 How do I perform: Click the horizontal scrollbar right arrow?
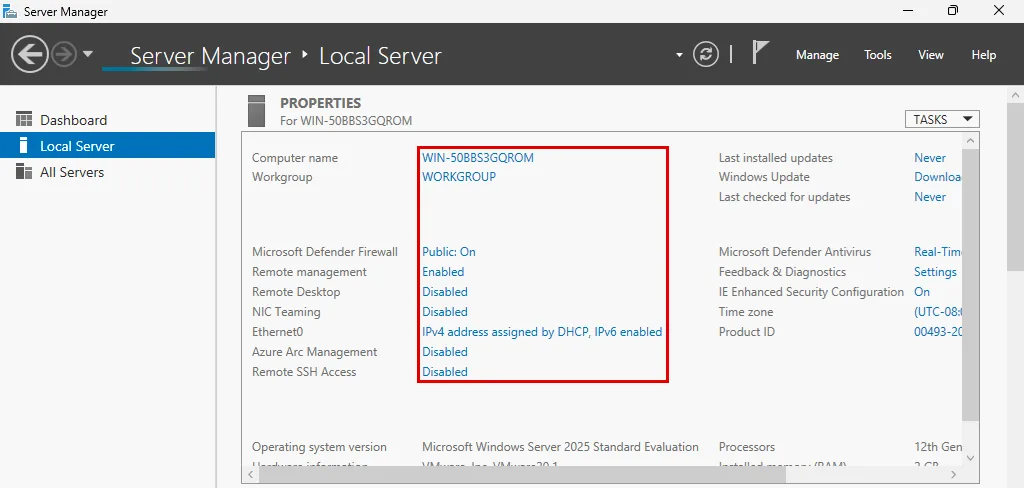tap(953, 474)
